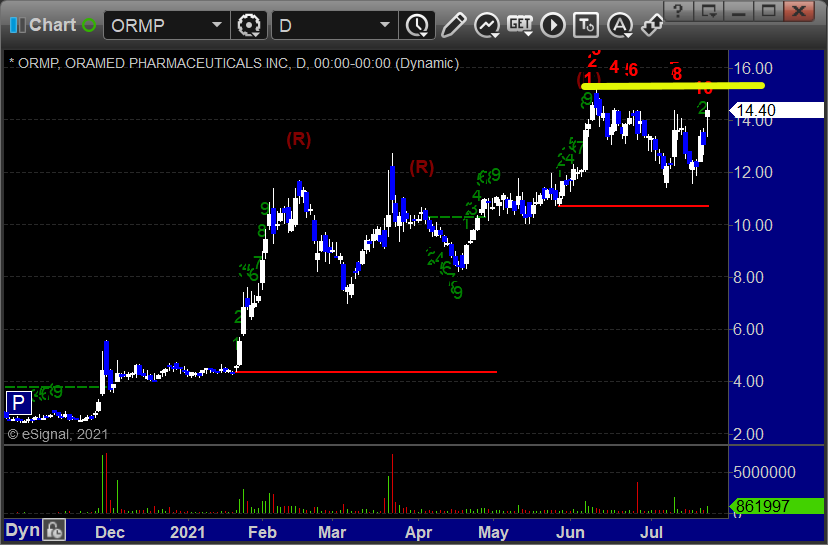Screen dimensions: 828x545
Task: Click the first red (R) marker near February peak
Action: coord(299,139)
